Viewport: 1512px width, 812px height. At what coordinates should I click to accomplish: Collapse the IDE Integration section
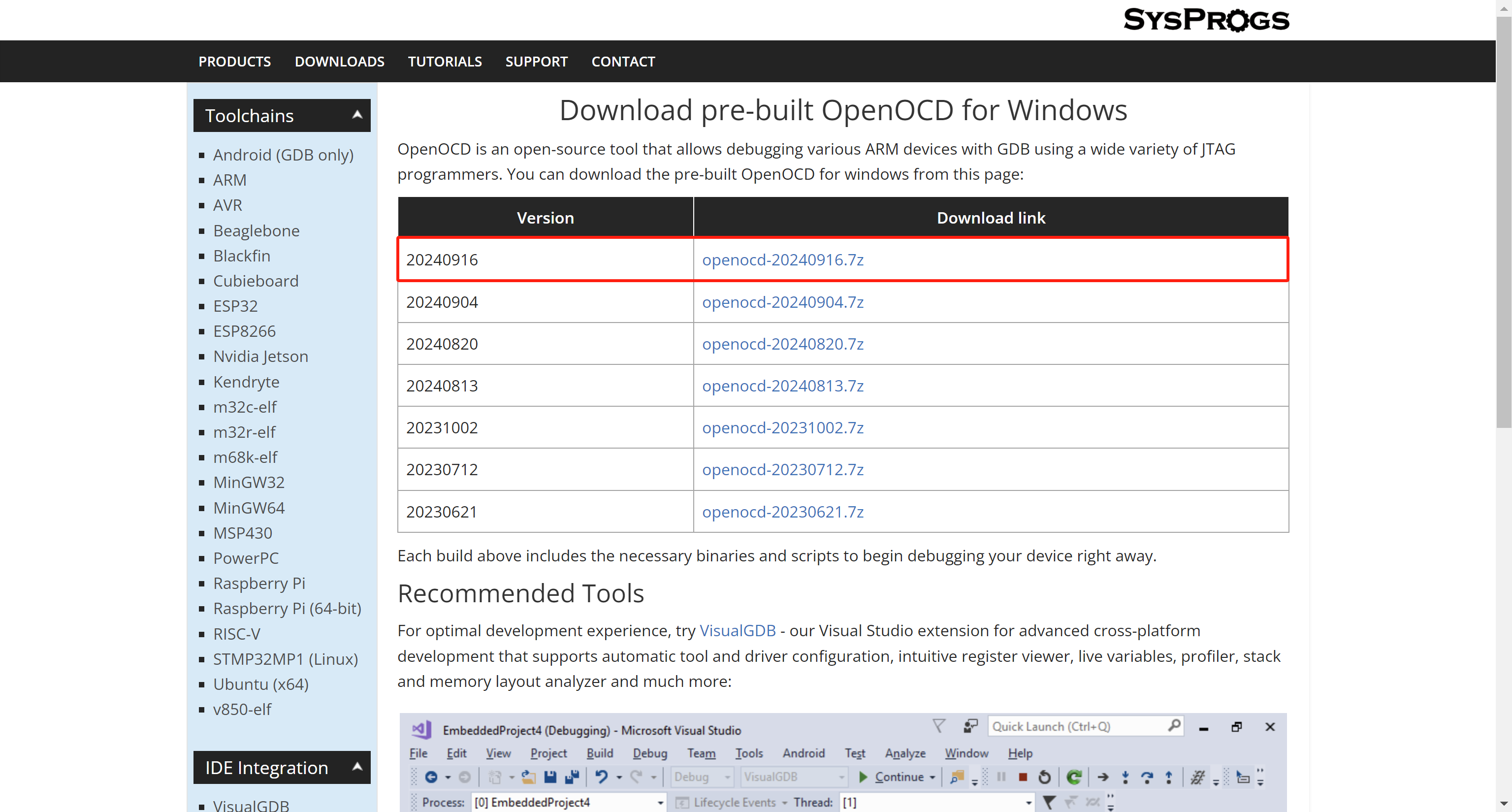[x=357, y=767]
